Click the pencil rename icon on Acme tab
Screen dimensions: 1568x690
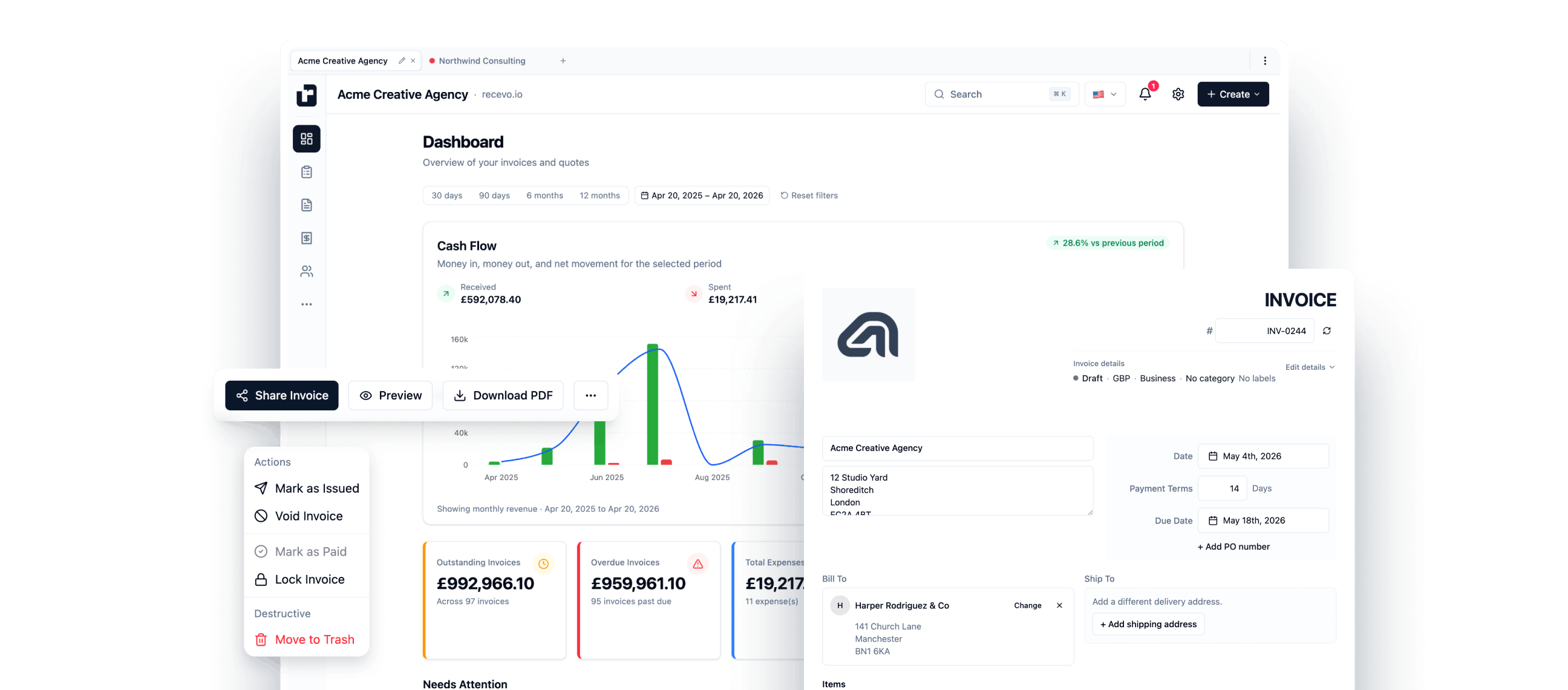click(401, 61)
